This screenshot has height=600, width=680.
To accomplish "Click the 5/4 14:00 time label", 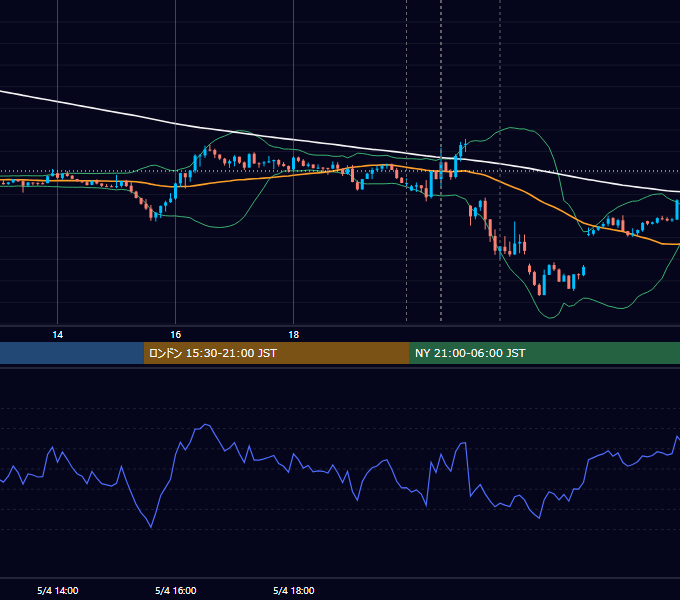I will tap(58, 590).
